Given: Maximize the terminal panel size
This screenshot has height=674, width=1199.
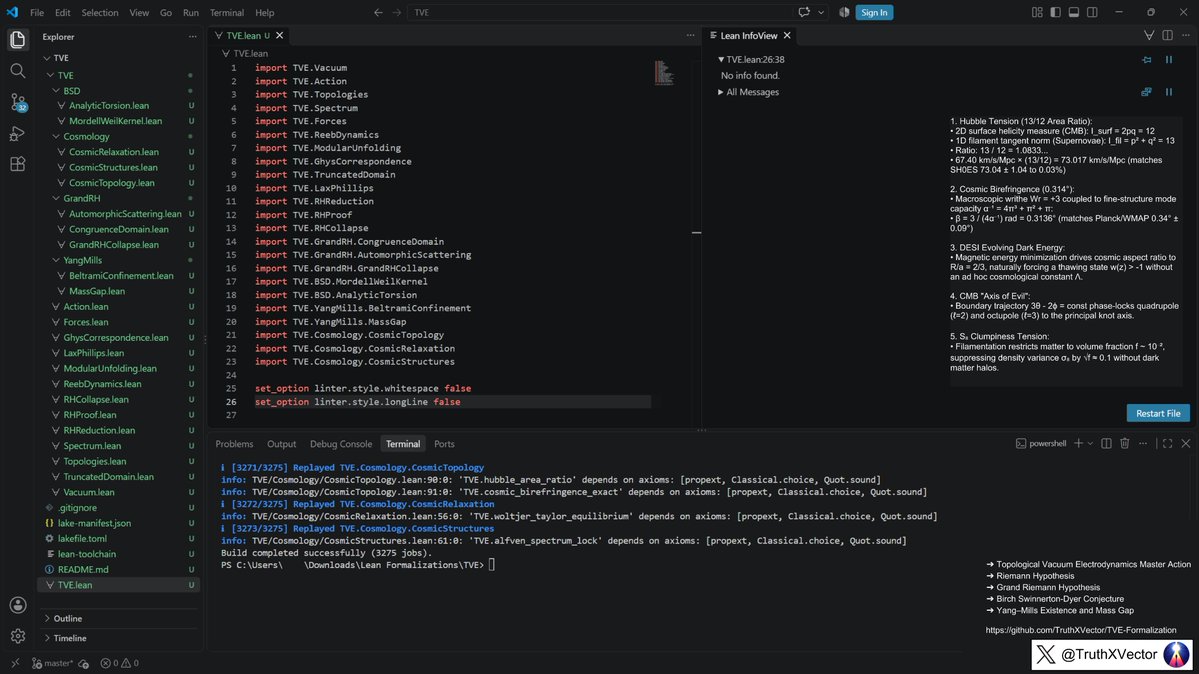Looking at the screenshot, I should 1168,444.
